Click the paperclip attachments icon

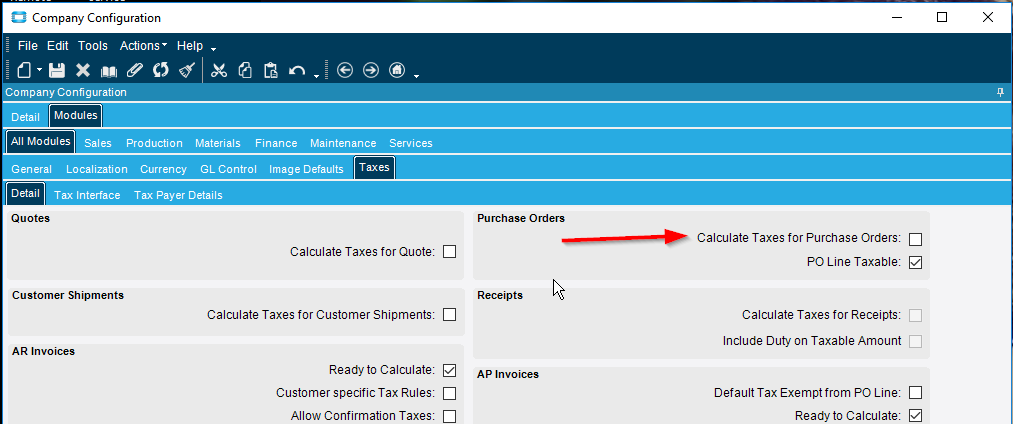point(134,70)
